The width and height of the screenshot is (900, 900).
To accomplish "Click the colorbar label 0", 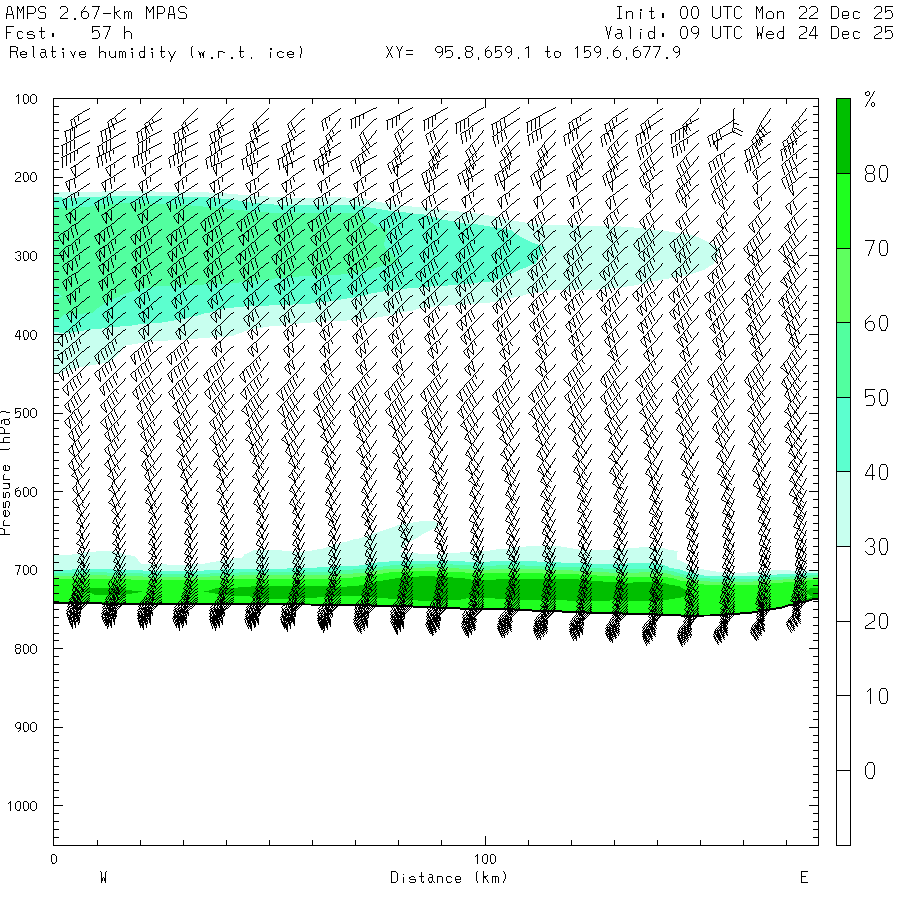I will click(x=870, y=771).
